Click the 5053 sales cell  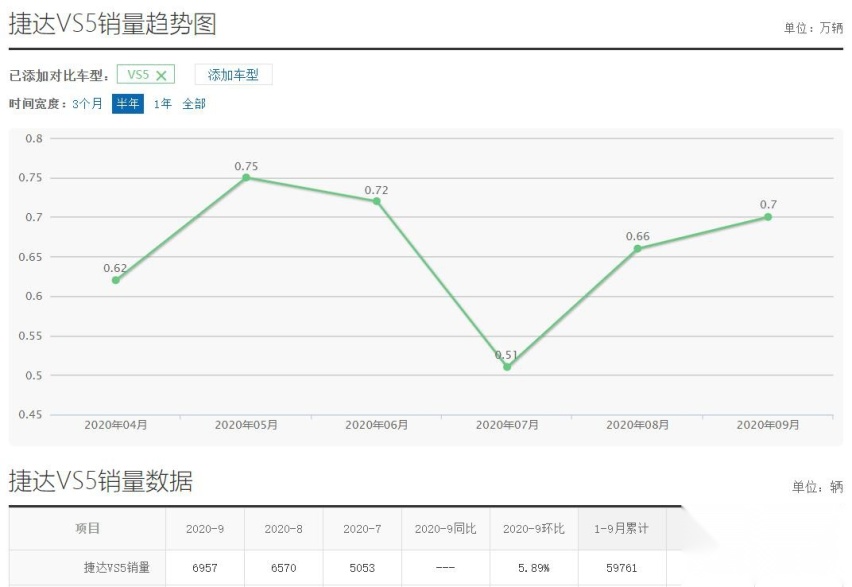(362, 569)
